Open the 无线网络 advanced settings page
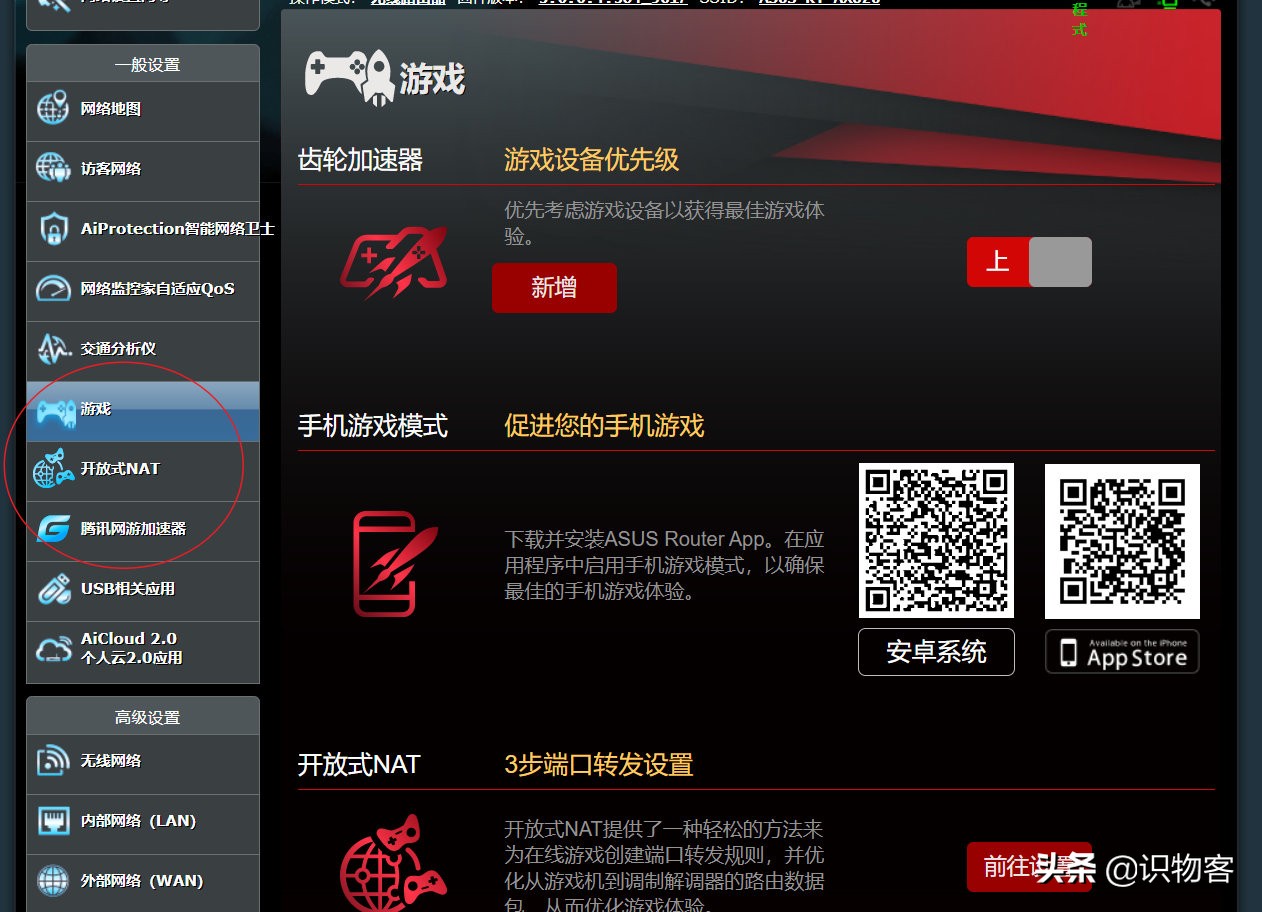Image resolution: width=1262 pixels, height=912 pixels. tap(111, 763)
